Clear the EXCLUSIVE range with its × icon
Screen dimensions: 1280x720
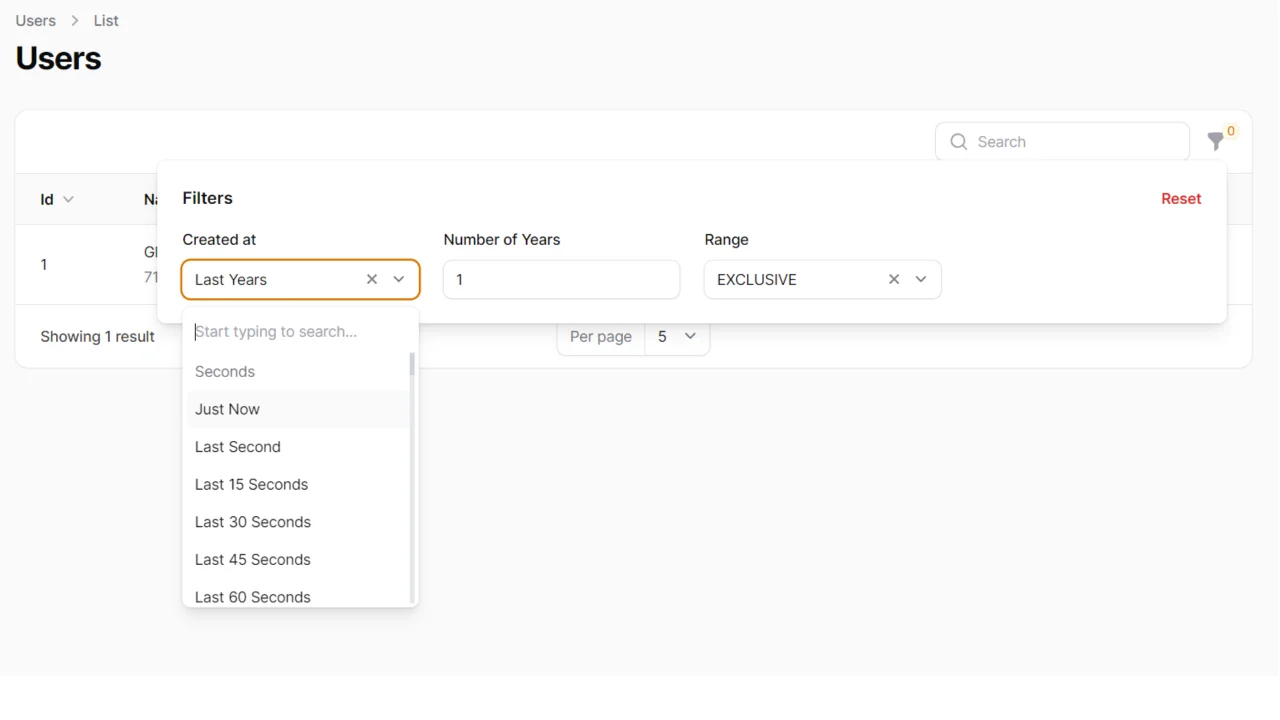(893, 280)
